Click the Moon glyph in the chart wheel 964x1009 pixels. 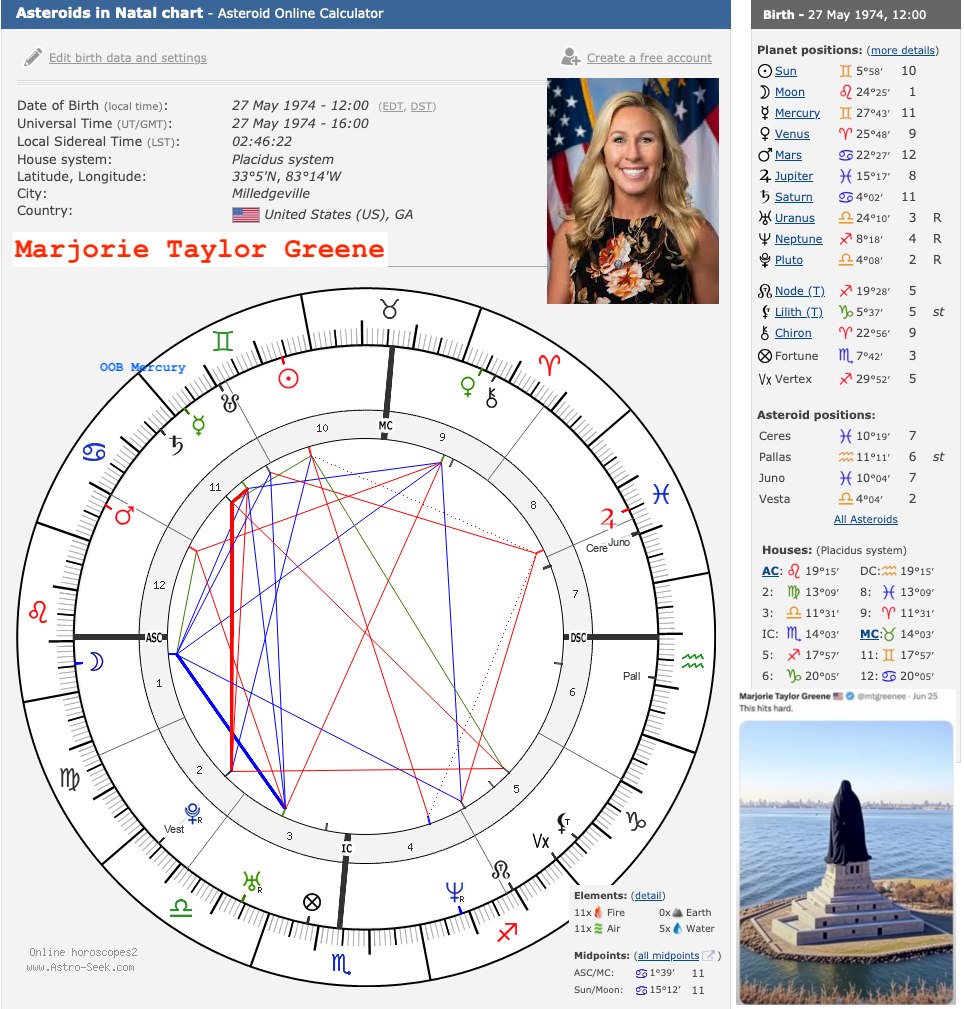pos(97,662)
